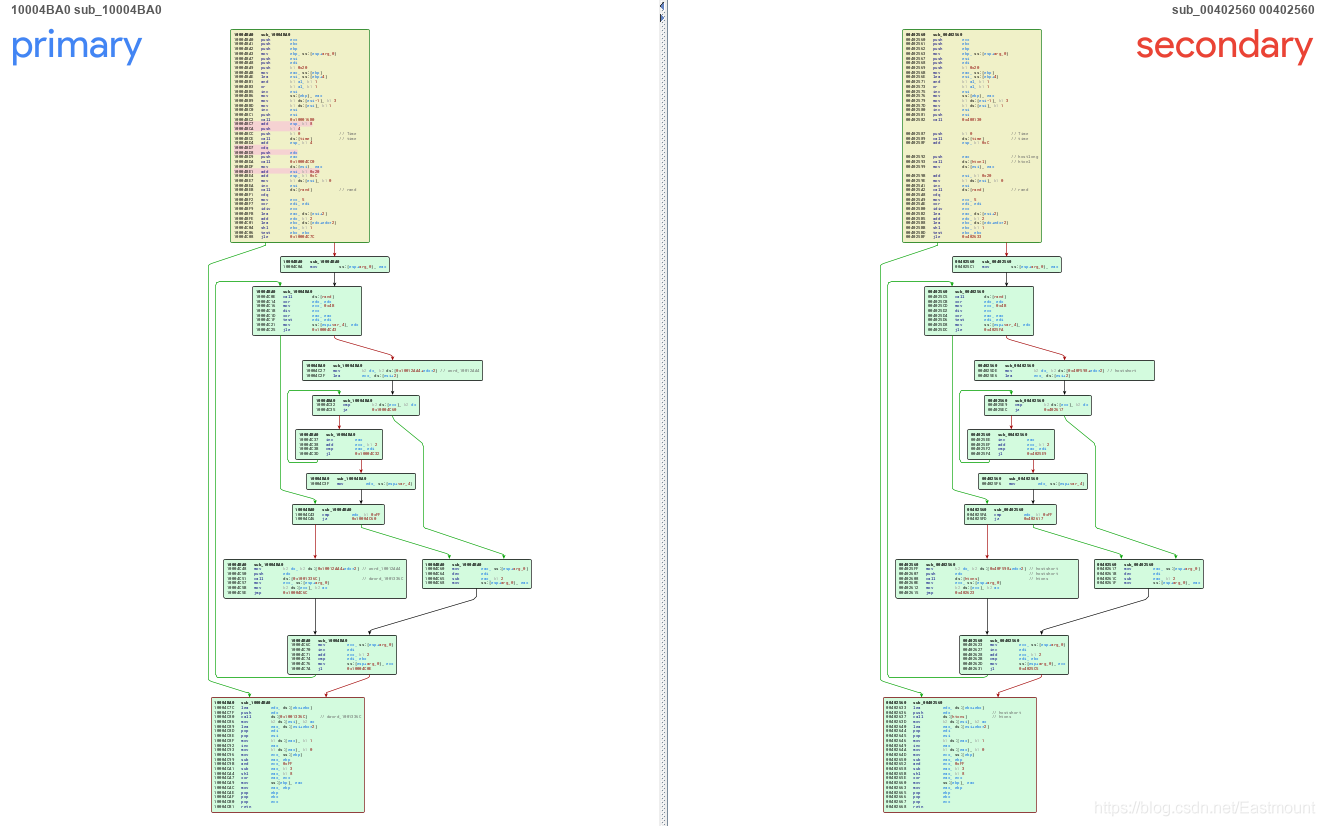Select the yellow entry node in primary graph
Screen dimensions: 1325x826
300,136
